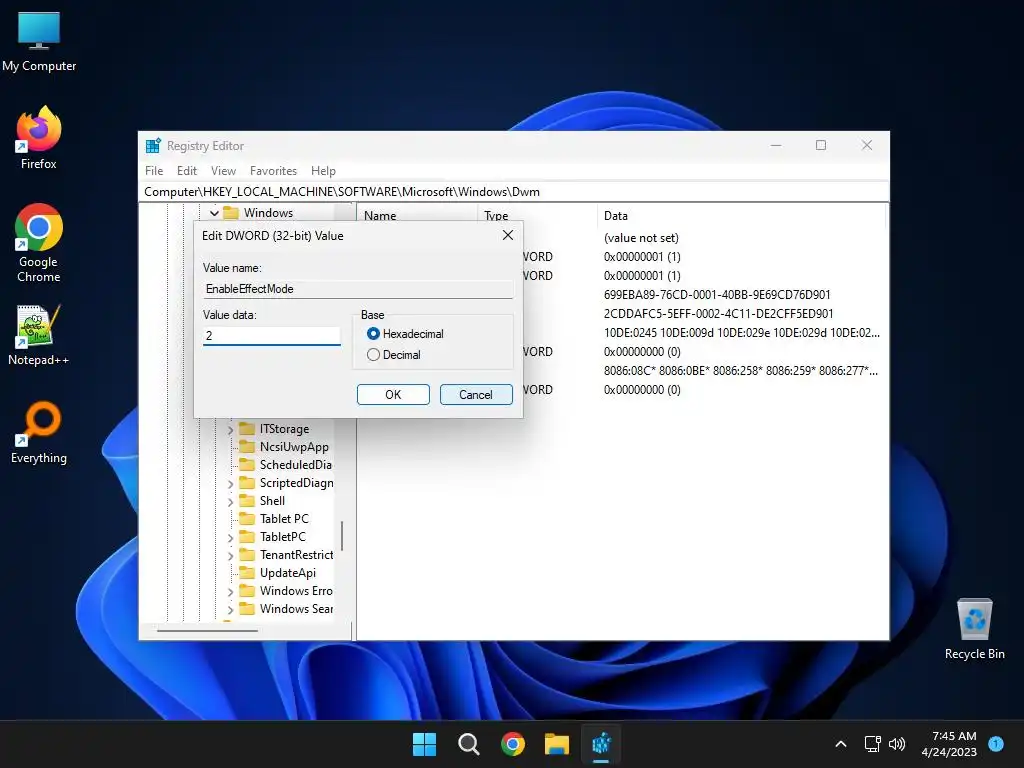The image size is (1024, 768).
Task: Close the Edit DWORD dialog
Action: coord(507,235)
